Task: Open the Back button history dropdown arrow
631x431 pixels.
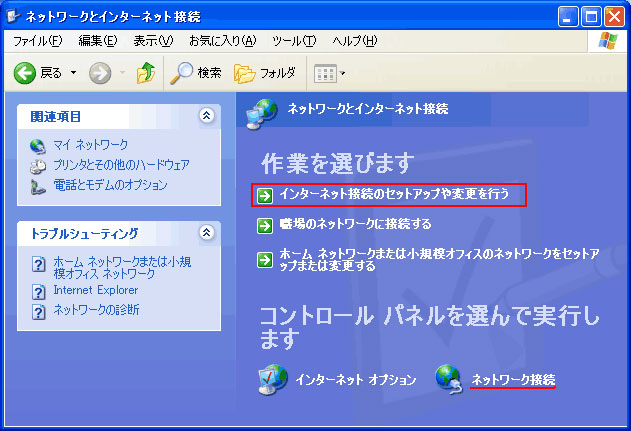Action: (x=73, y=73)
